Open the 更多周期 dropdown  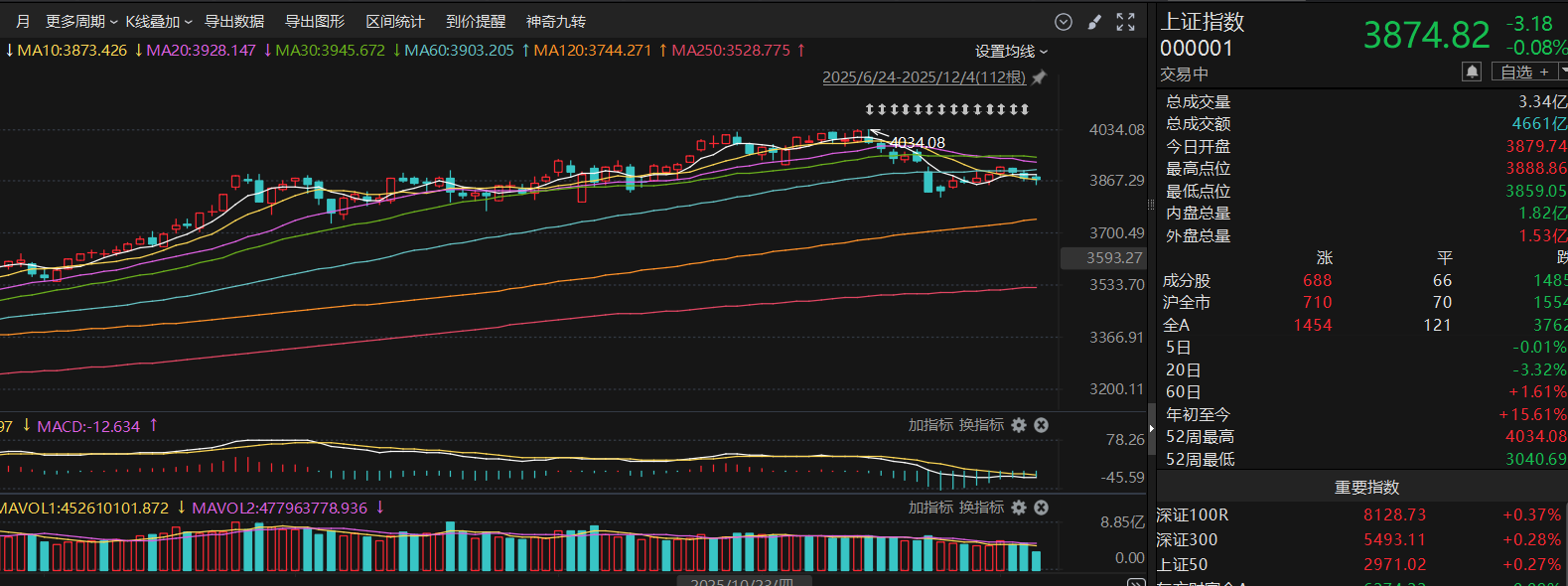(x=81, y=22)
